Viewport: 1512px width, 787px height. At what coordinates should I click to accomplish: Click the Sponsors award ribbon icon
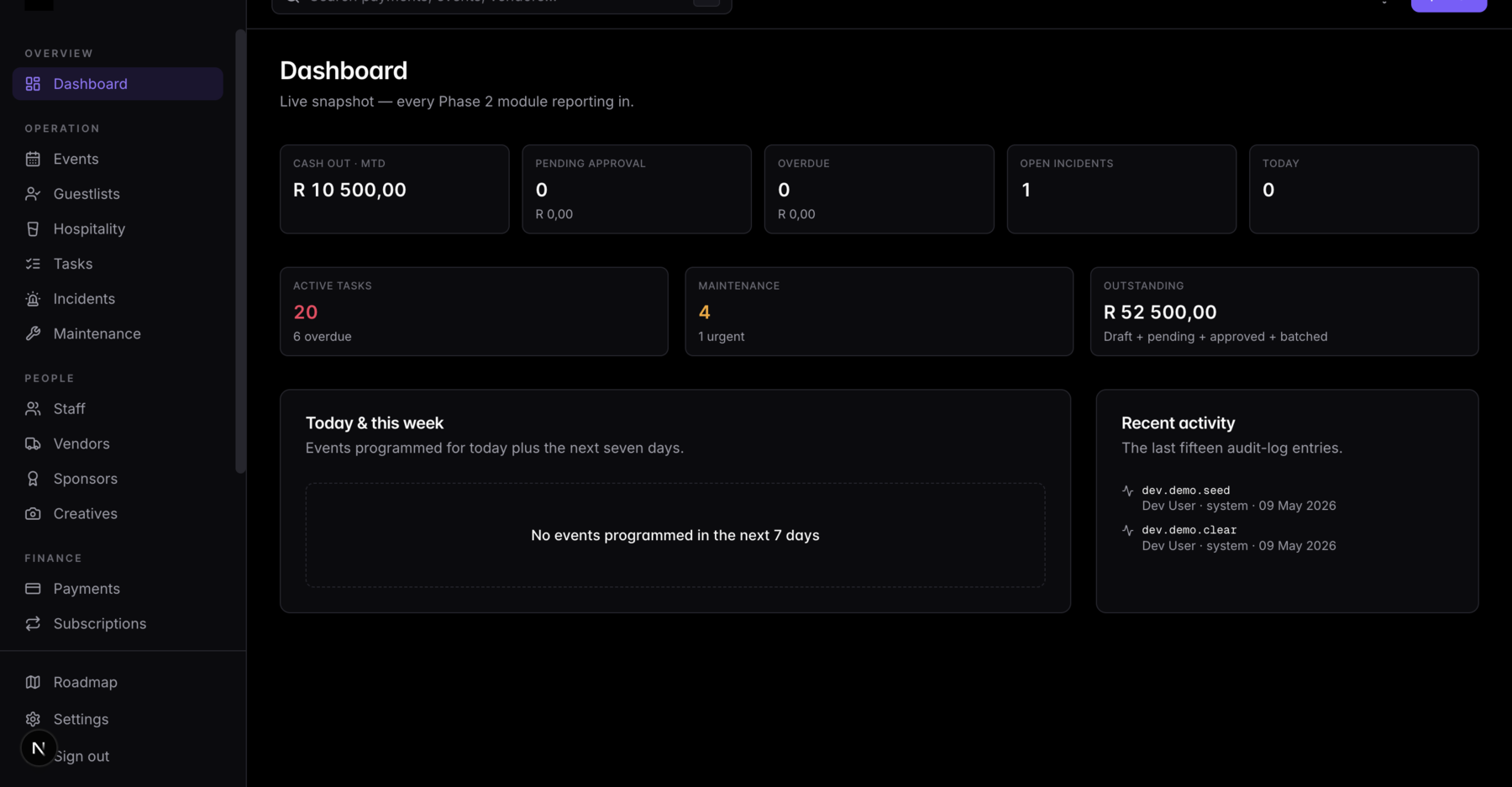point(33,479)
